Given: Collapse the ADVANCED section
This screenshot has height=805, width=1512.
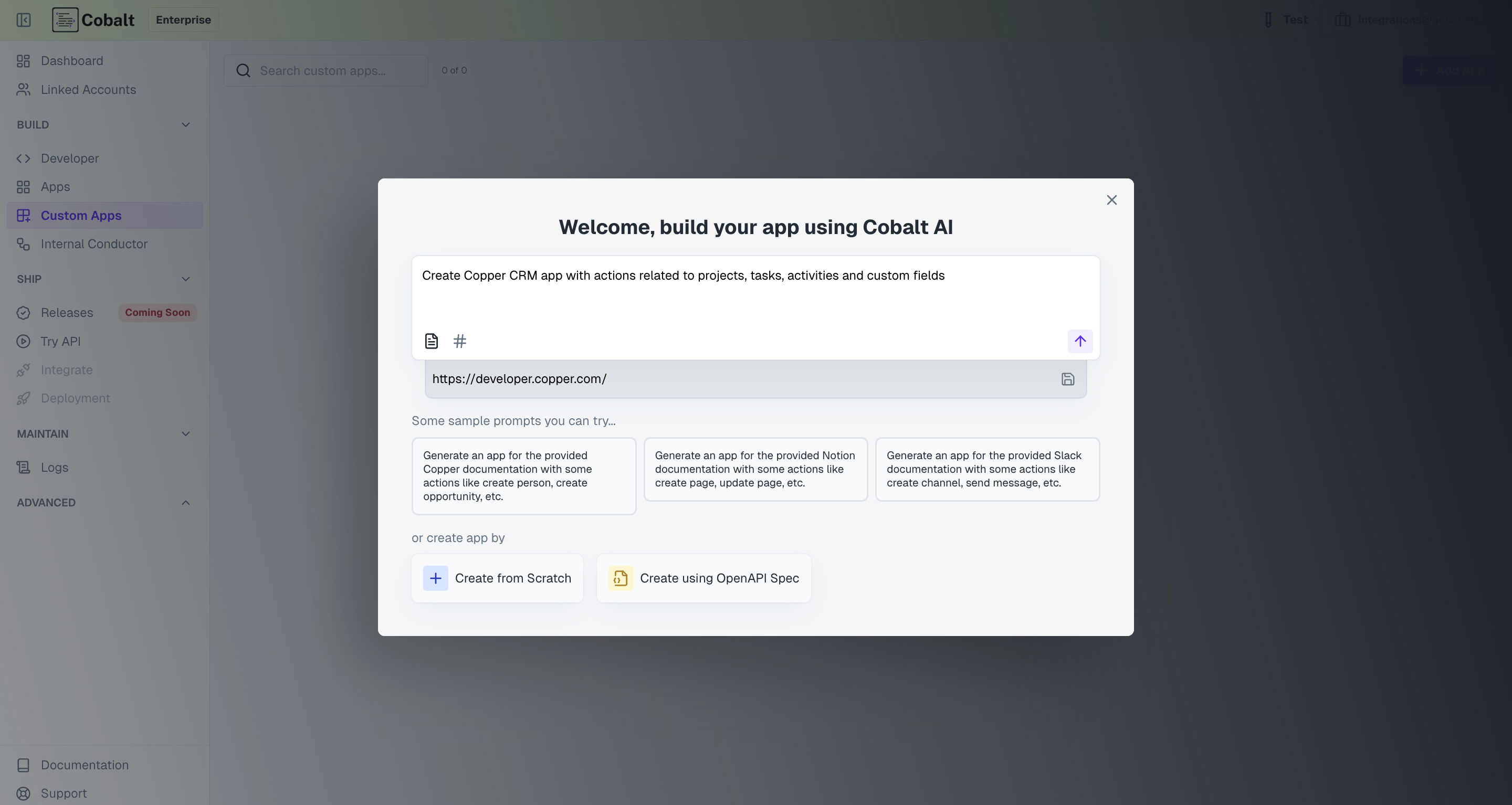Looking at the screenshot, I should pyautogui.click(x=185, y=502).
